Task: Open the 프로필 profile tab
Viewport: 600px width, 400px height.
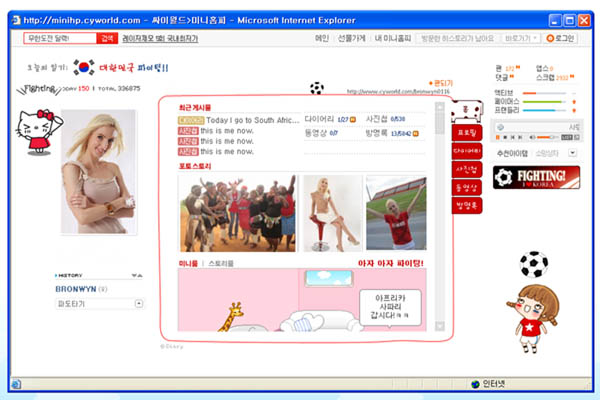Action: point(467,133)
